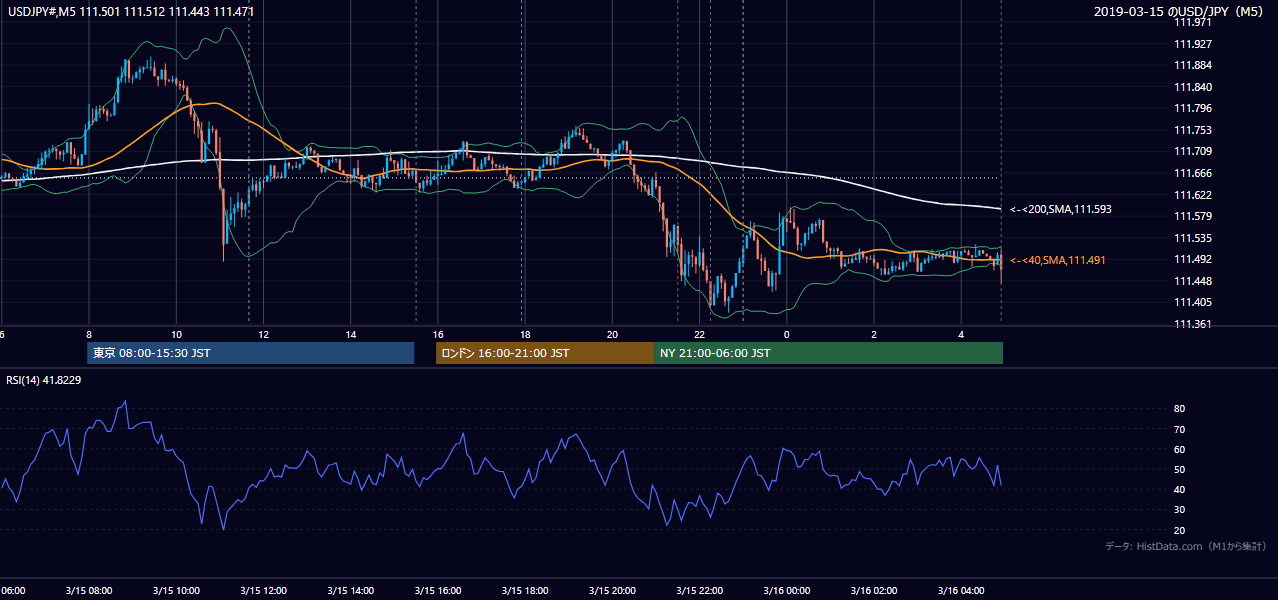Click the 200,SMA,111.593 indicator label

[x=1061, y=210]
